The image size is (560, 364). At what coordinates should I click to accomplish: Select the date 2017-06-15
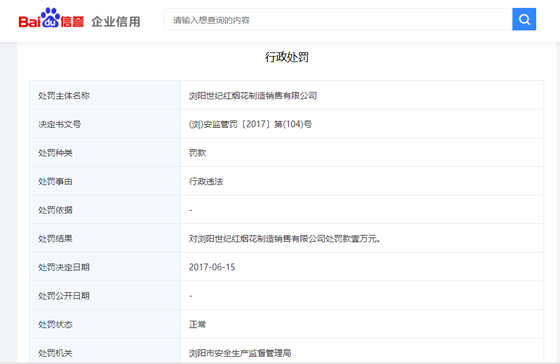point(212,267)
